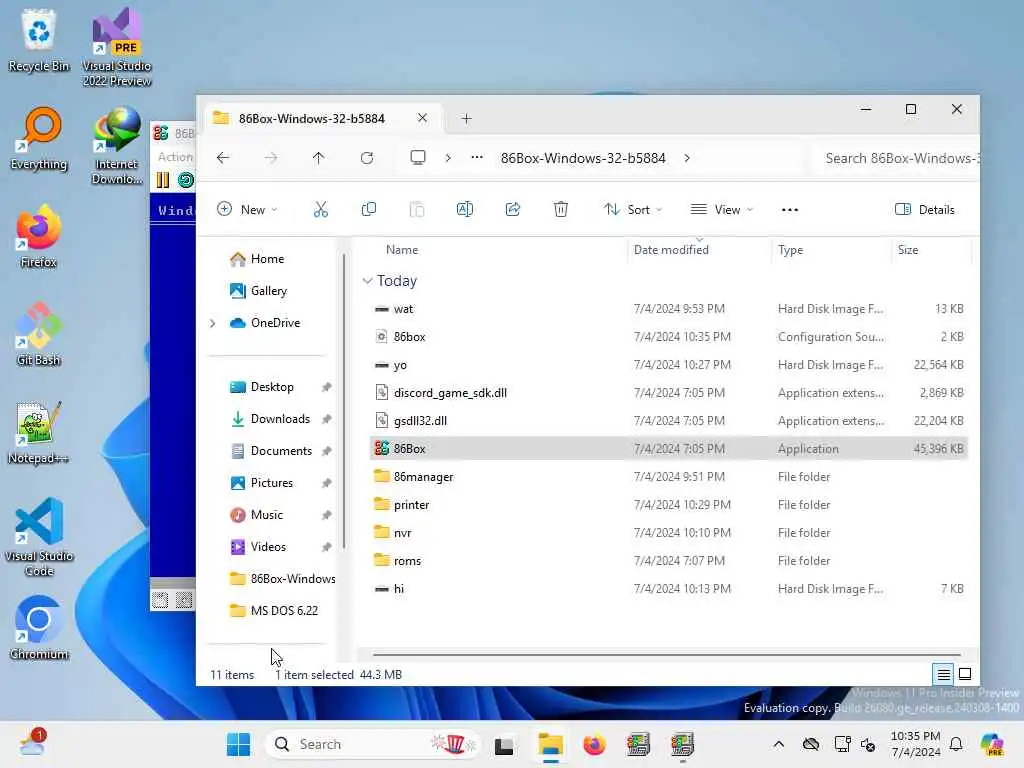
Task: Click the This PC monitor icon in address bar
Action: [417, 158]
